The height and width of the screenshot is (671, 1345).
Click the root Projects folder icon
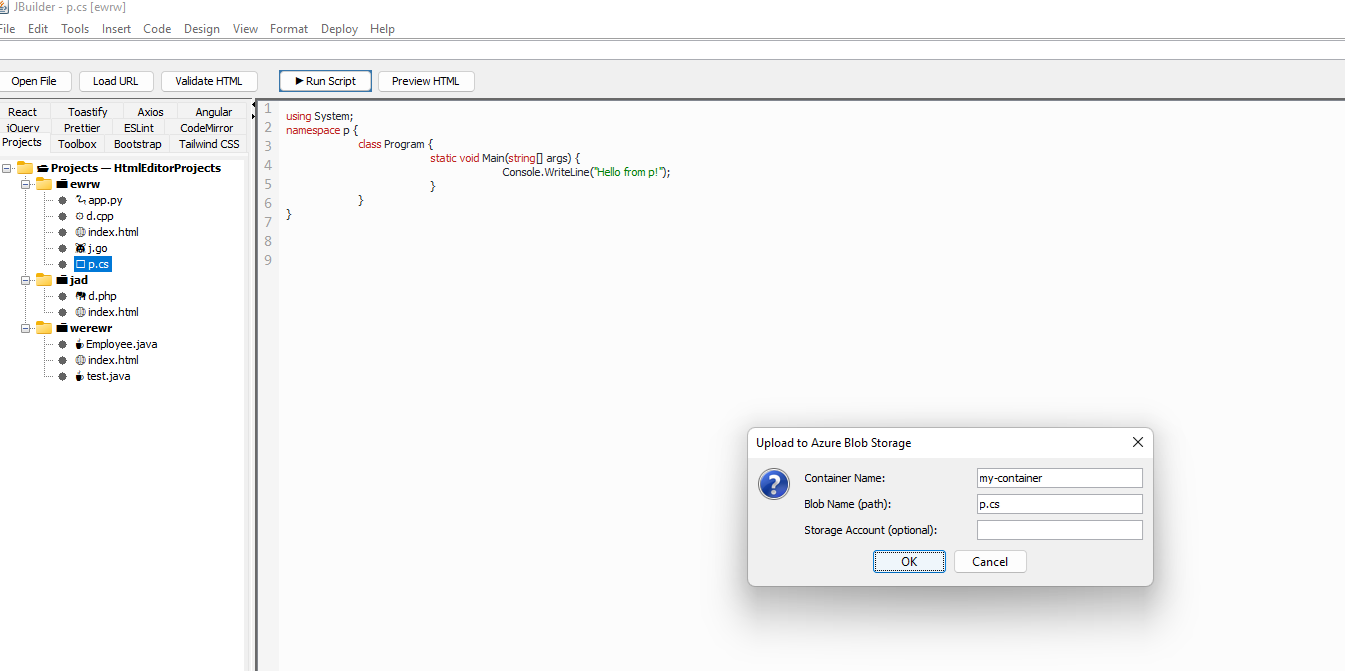click(25, 168)
